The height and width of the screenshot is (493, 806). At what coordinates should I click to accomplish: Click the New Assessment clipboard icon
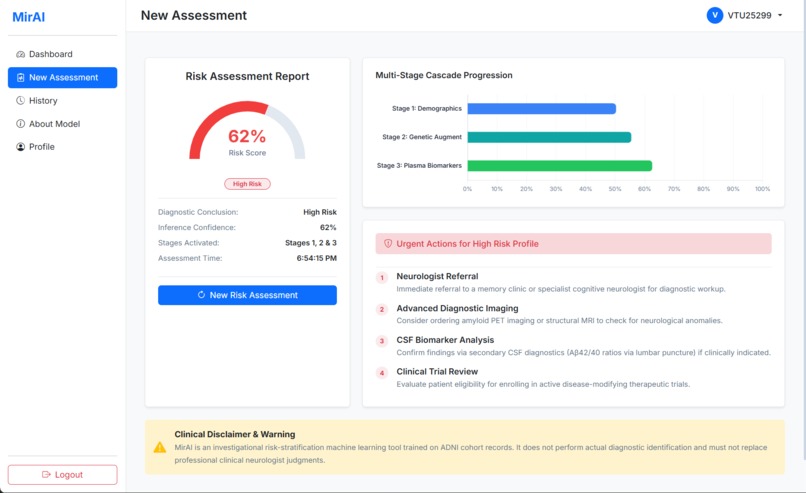click(x=21, y=78)
